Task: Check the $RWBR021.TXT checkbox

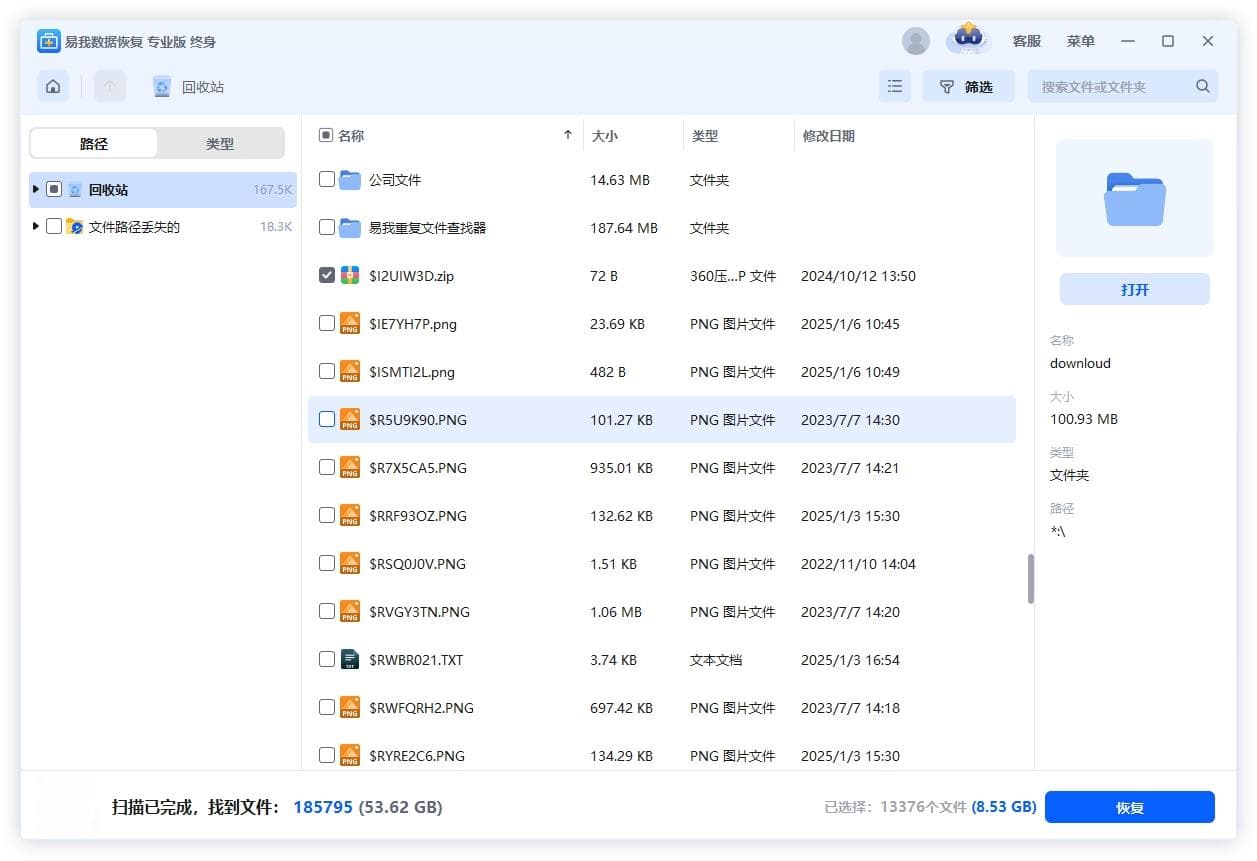Action: tap(327, 659)
